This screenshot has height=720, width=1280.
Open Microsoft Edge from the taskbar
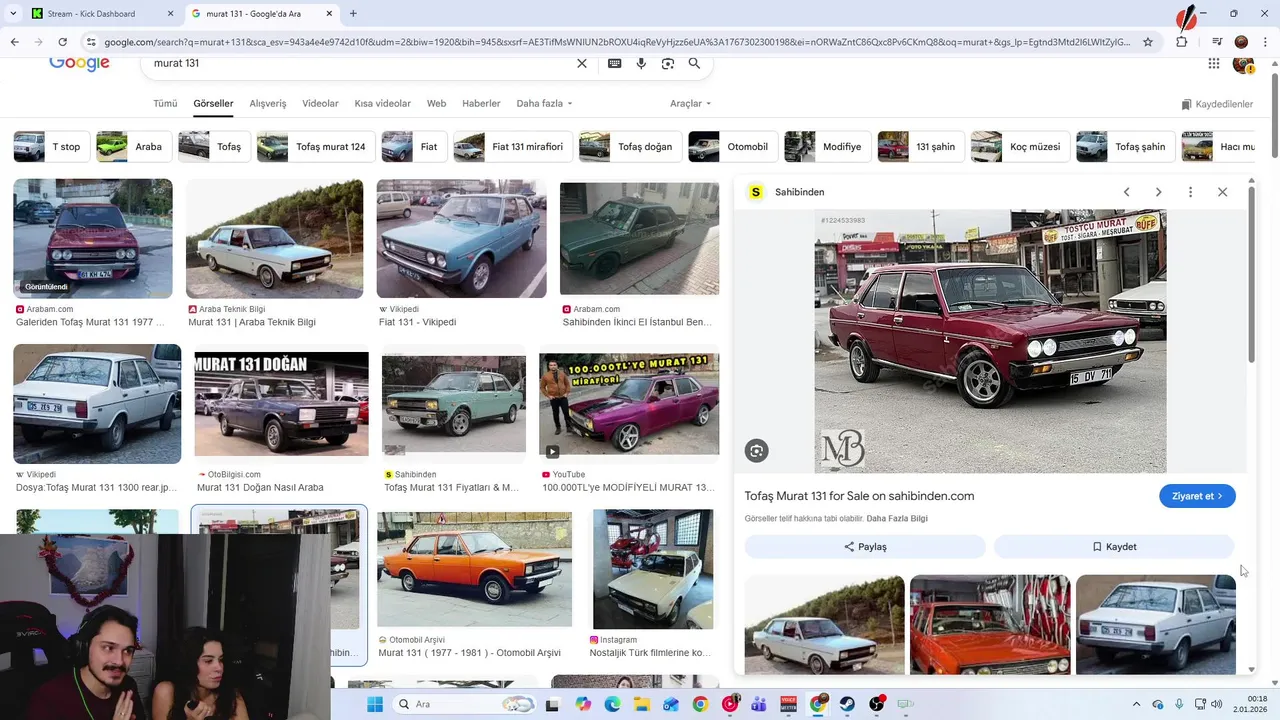[x=612, y=704]
